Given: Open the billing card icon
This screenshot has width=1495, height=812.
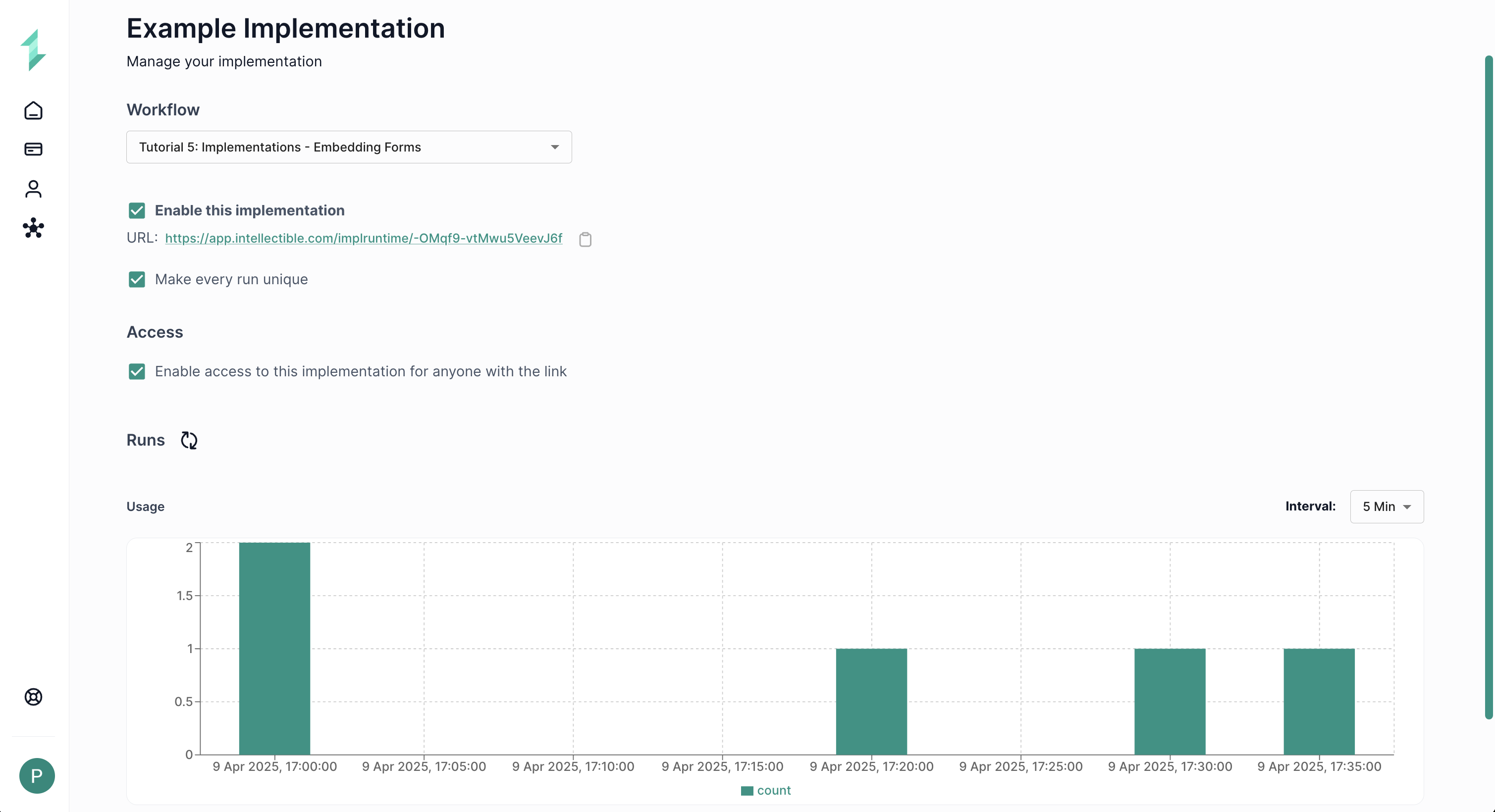Looking at the screenshot, I should click(x=33, y=149).
